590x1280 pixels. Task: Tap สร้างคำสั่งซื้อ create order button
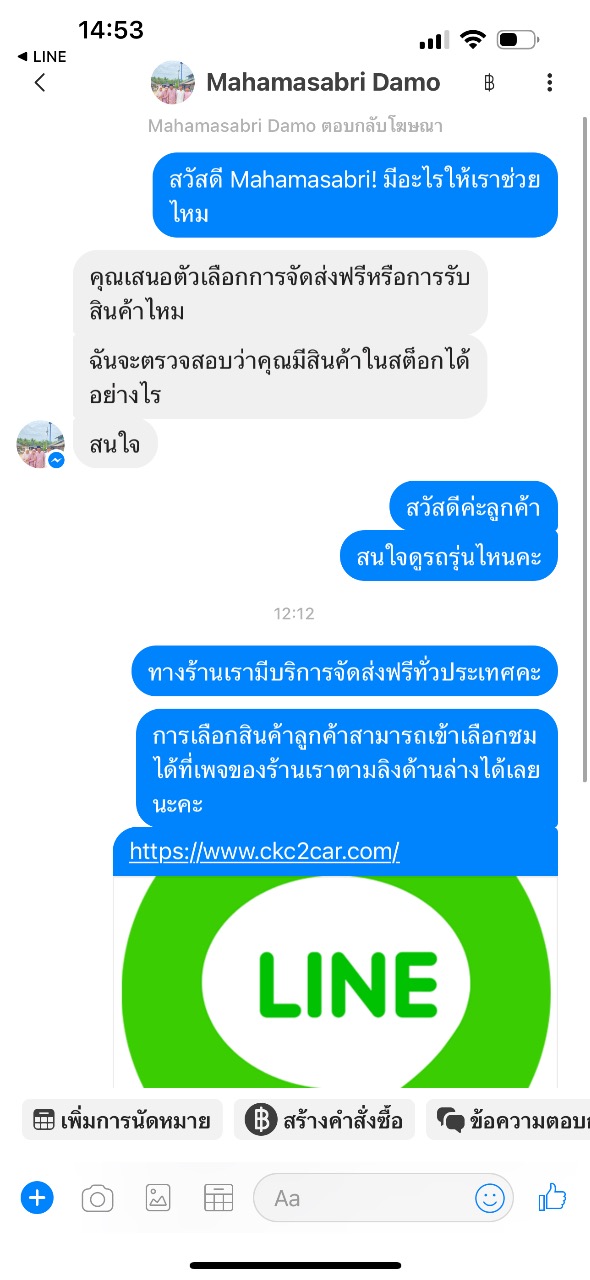[x=324, y=1120]
